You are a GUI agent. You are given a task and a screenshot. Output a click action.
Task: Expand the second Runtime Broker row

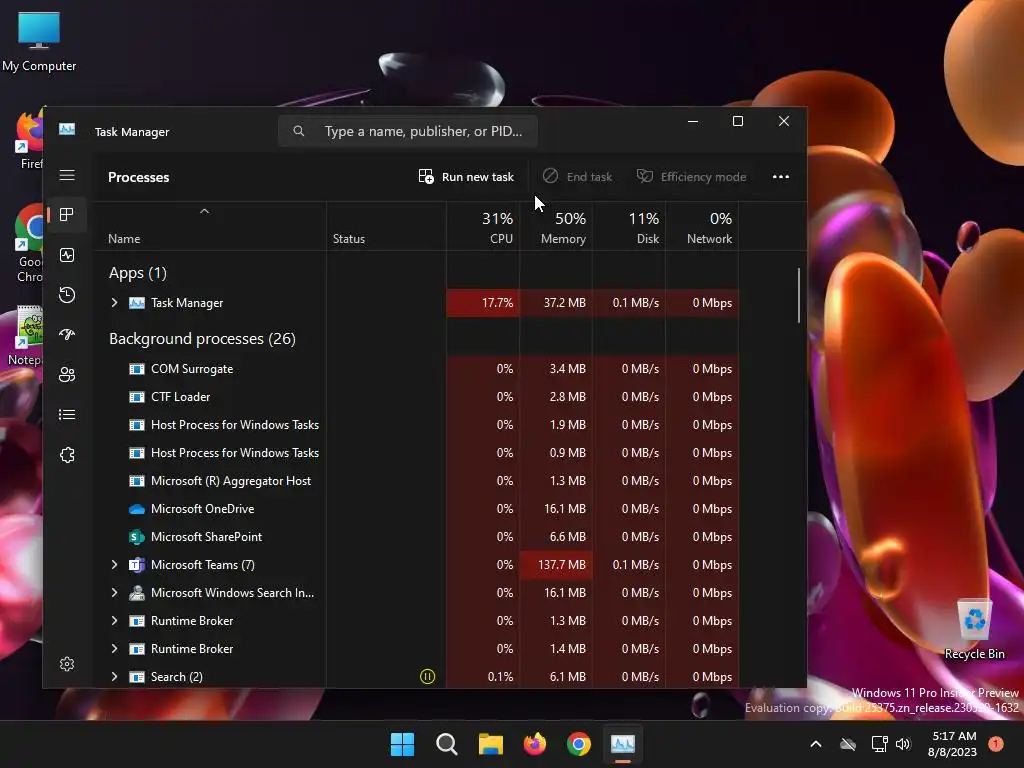[114, 649]
